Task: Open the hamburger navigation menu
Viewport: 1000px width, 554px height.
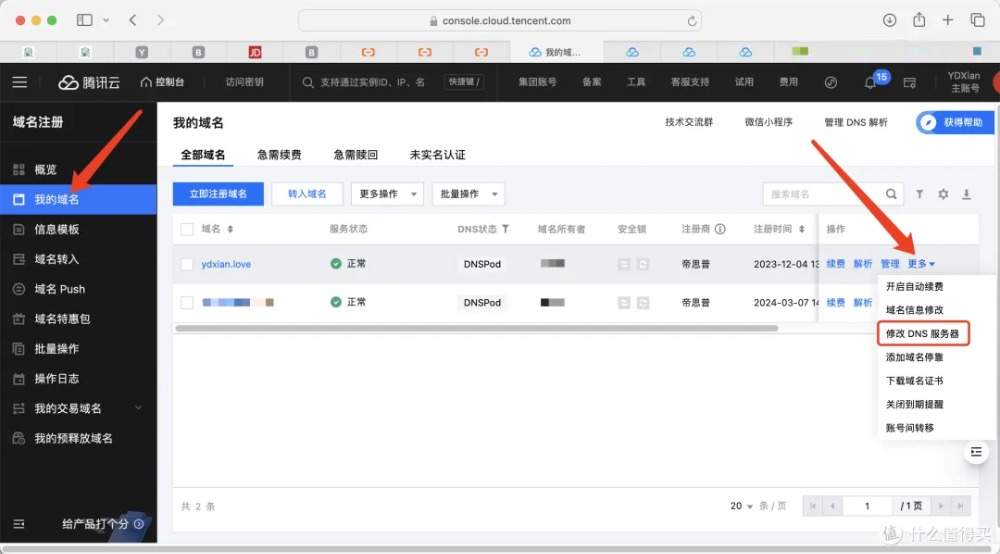Action: coord(20,82)
